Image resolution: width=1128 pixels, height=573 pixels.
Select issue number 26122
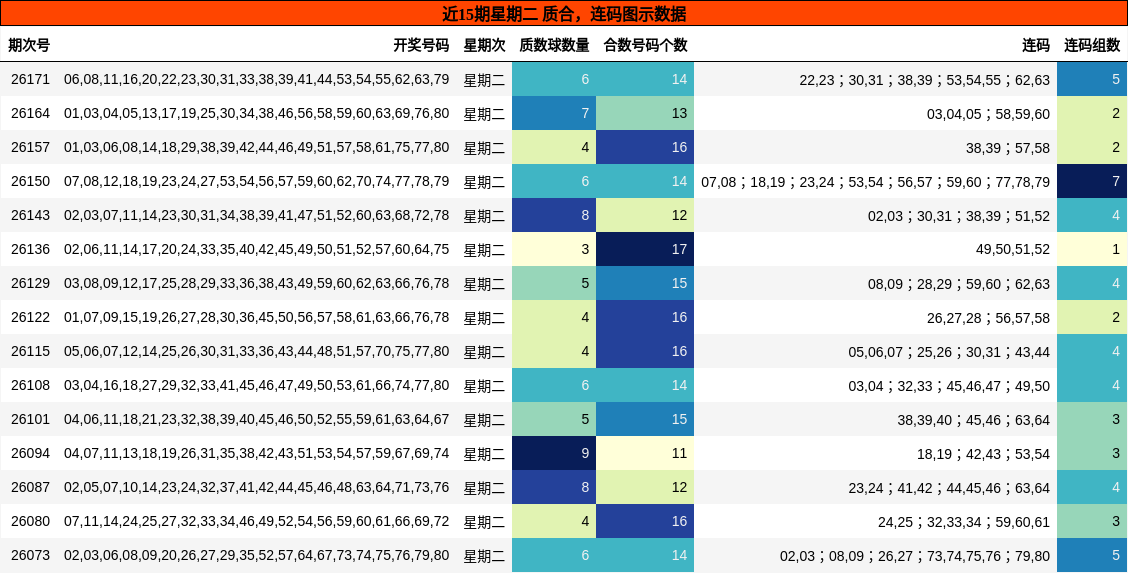pyautogui.click(x=30, y=317)
